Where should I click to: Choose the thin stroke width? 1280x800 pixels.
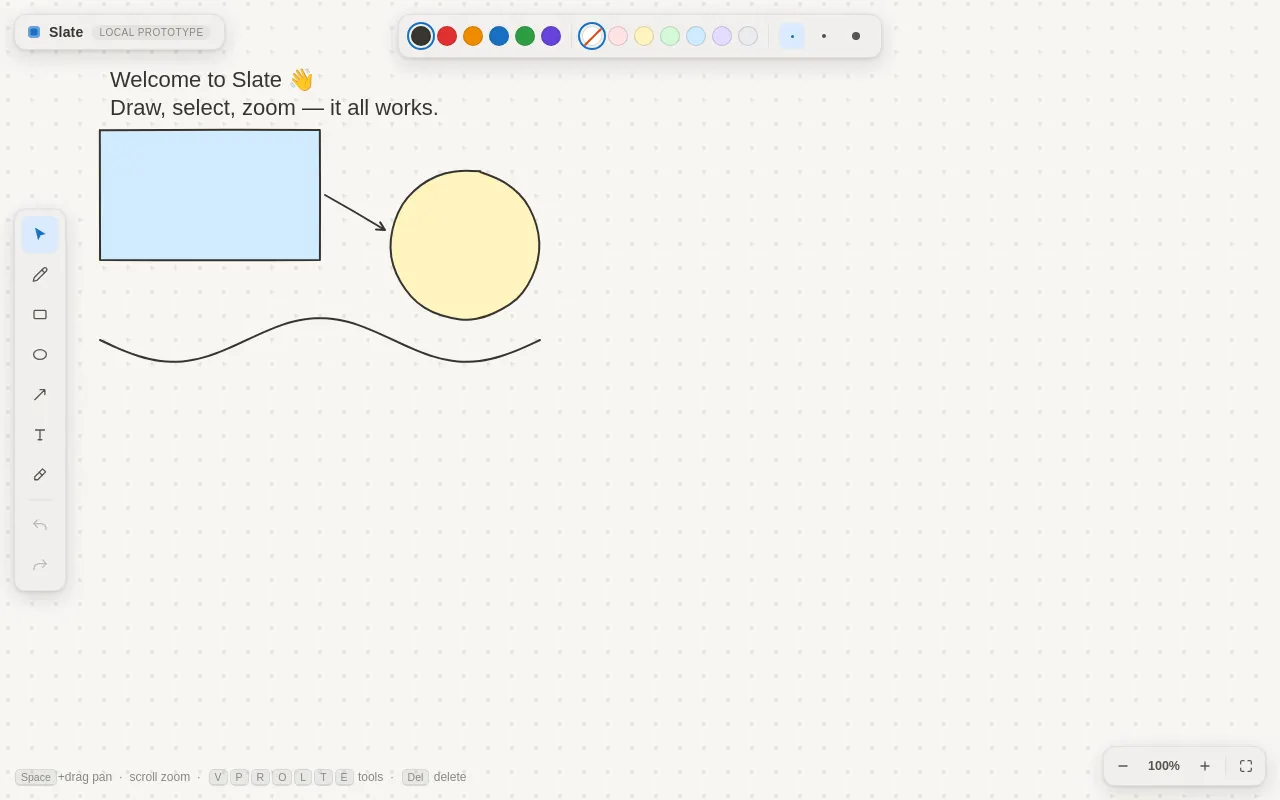point(792,36)
